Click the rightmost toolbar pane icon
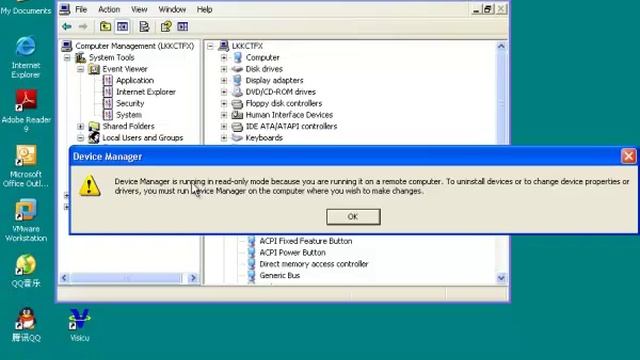640x360 pixels. (182, 27)
